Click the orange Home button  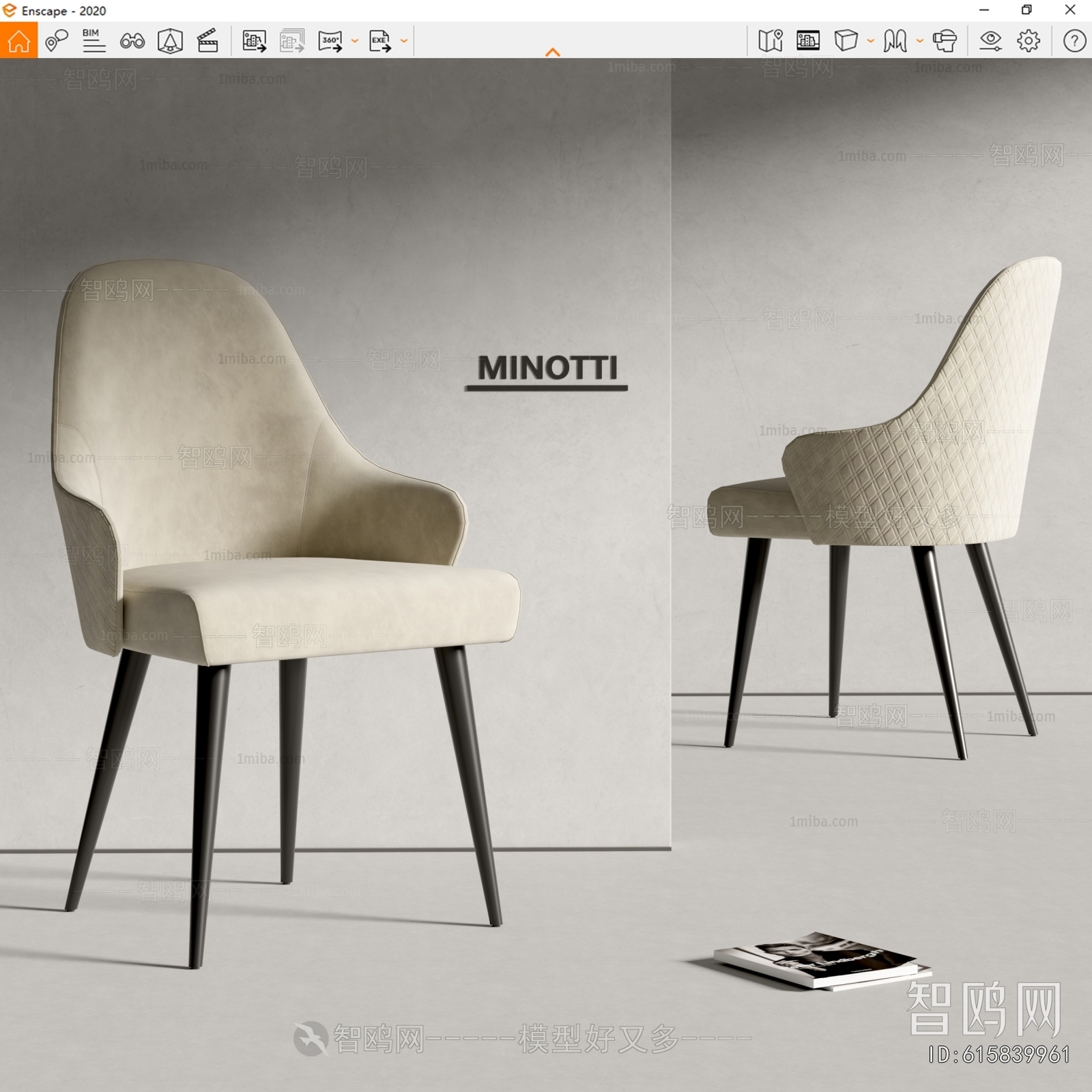[18, 40]
